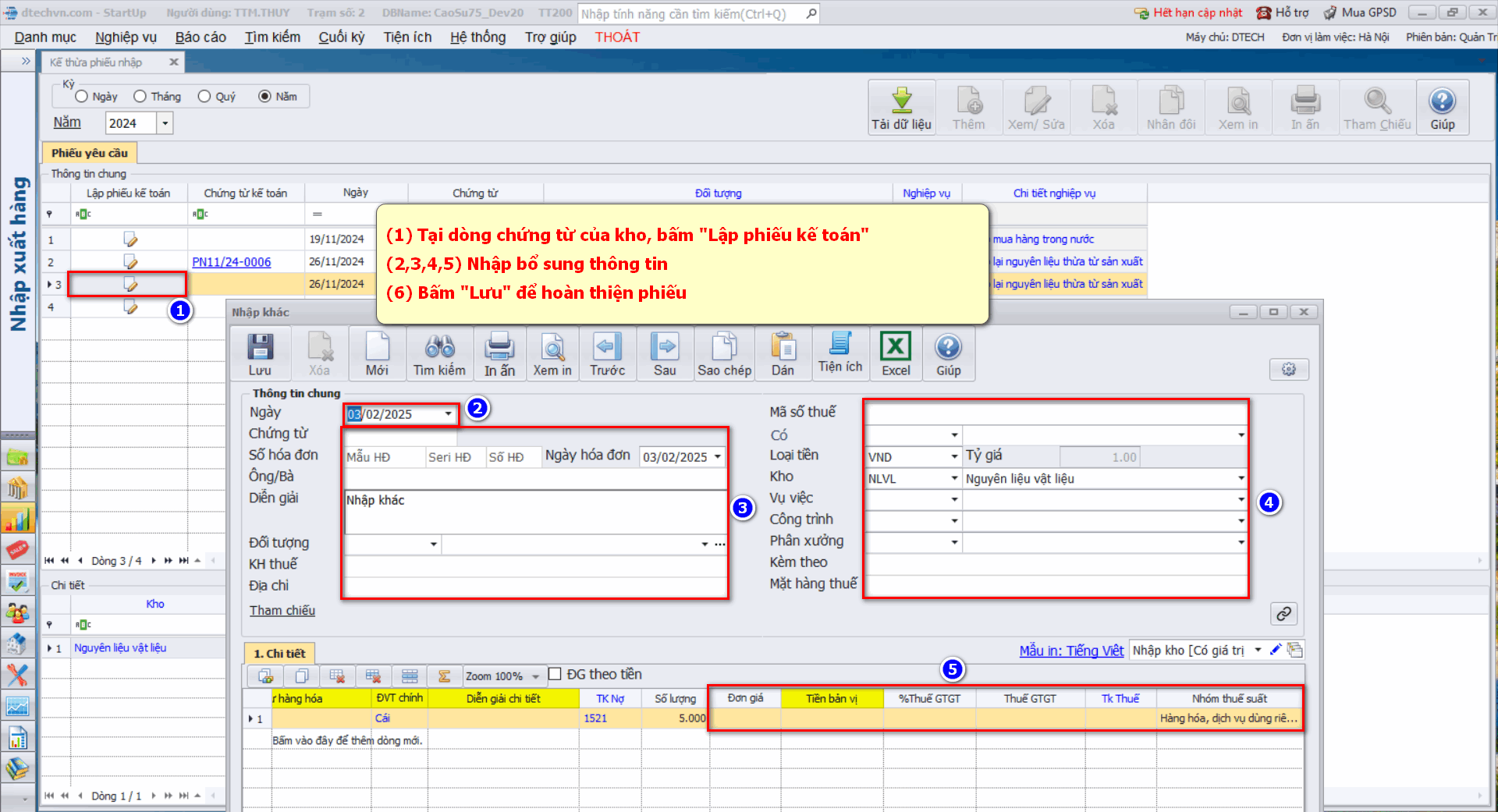Open voucher link PN11/24-0006

coord(232,262)
